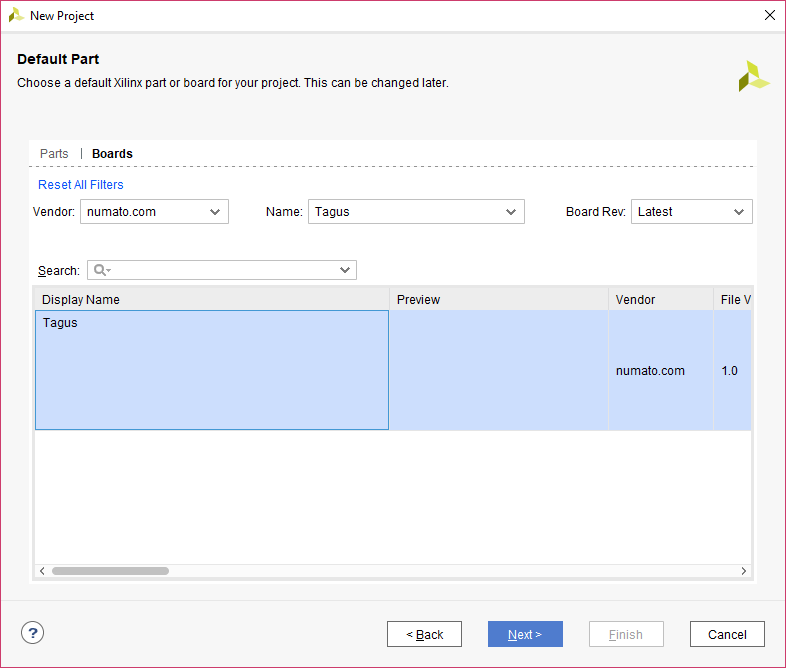Click the search magnifier icon

click(100, 270)
